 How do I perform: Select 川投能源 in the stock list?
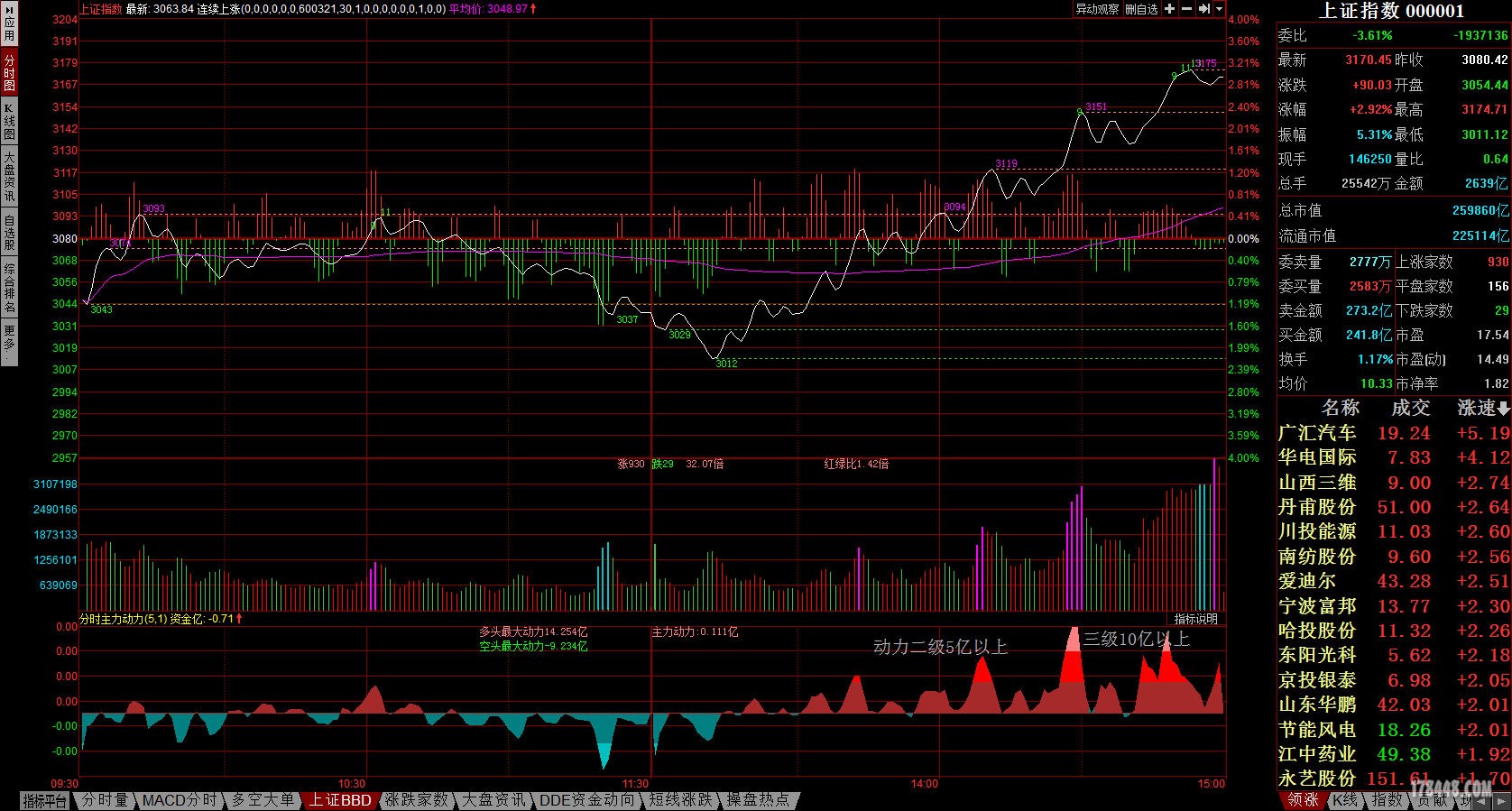[x=1394, y=531]
